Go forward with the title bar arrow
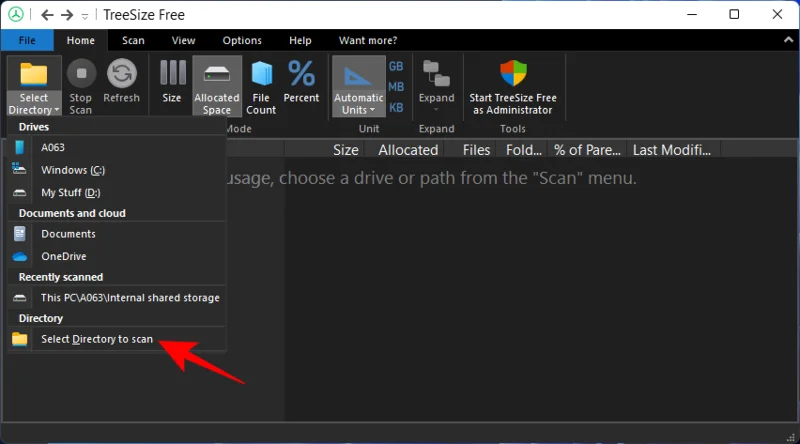The height and width of the screenshot is (444, 800). 67,15
